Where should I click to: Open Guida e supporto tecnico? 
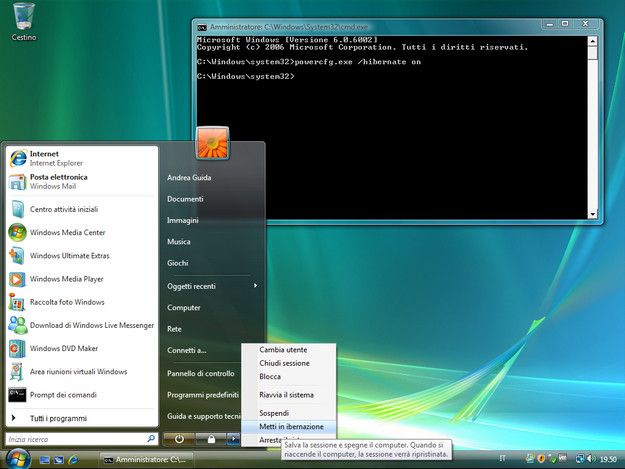coord(203,416)
